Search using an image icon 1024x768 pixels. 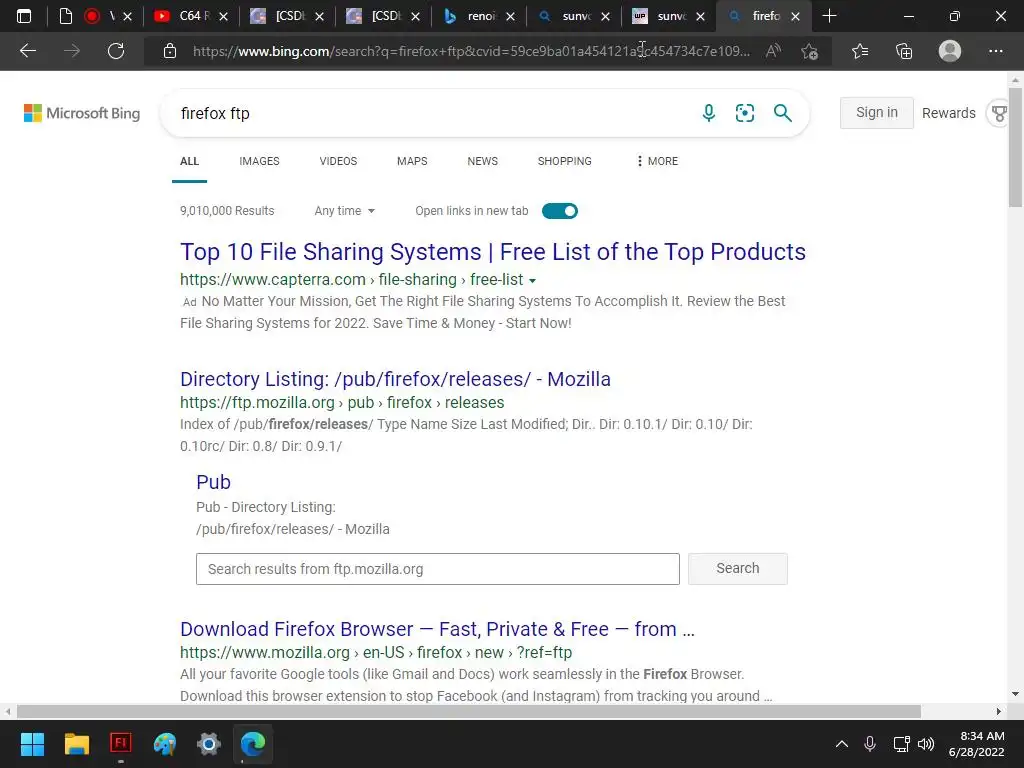pyautogui.click(x=744, y=113)
